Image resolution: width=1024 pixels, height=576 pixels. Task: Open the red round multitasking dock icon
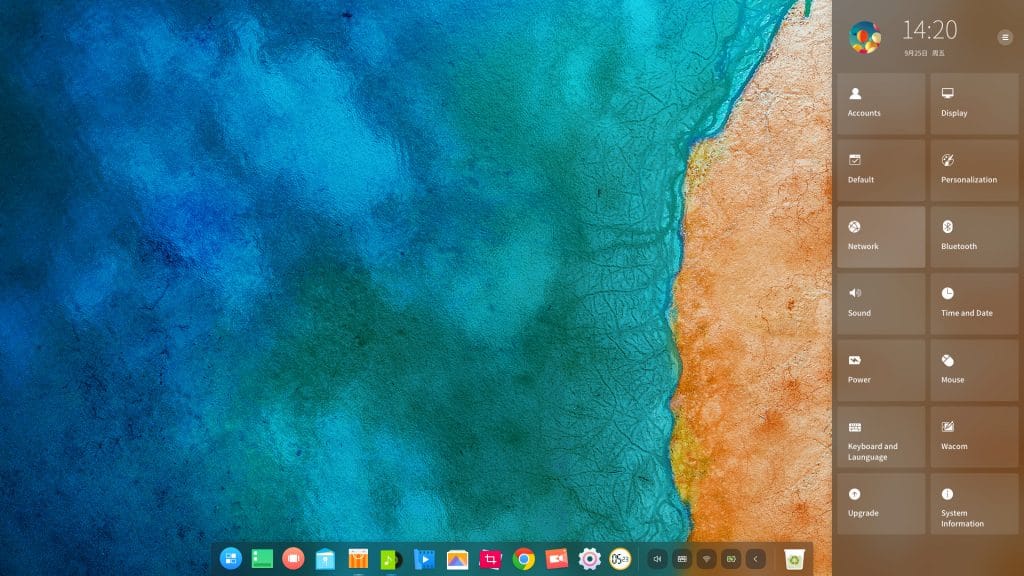pyautogui.click(x=293, y=558)
